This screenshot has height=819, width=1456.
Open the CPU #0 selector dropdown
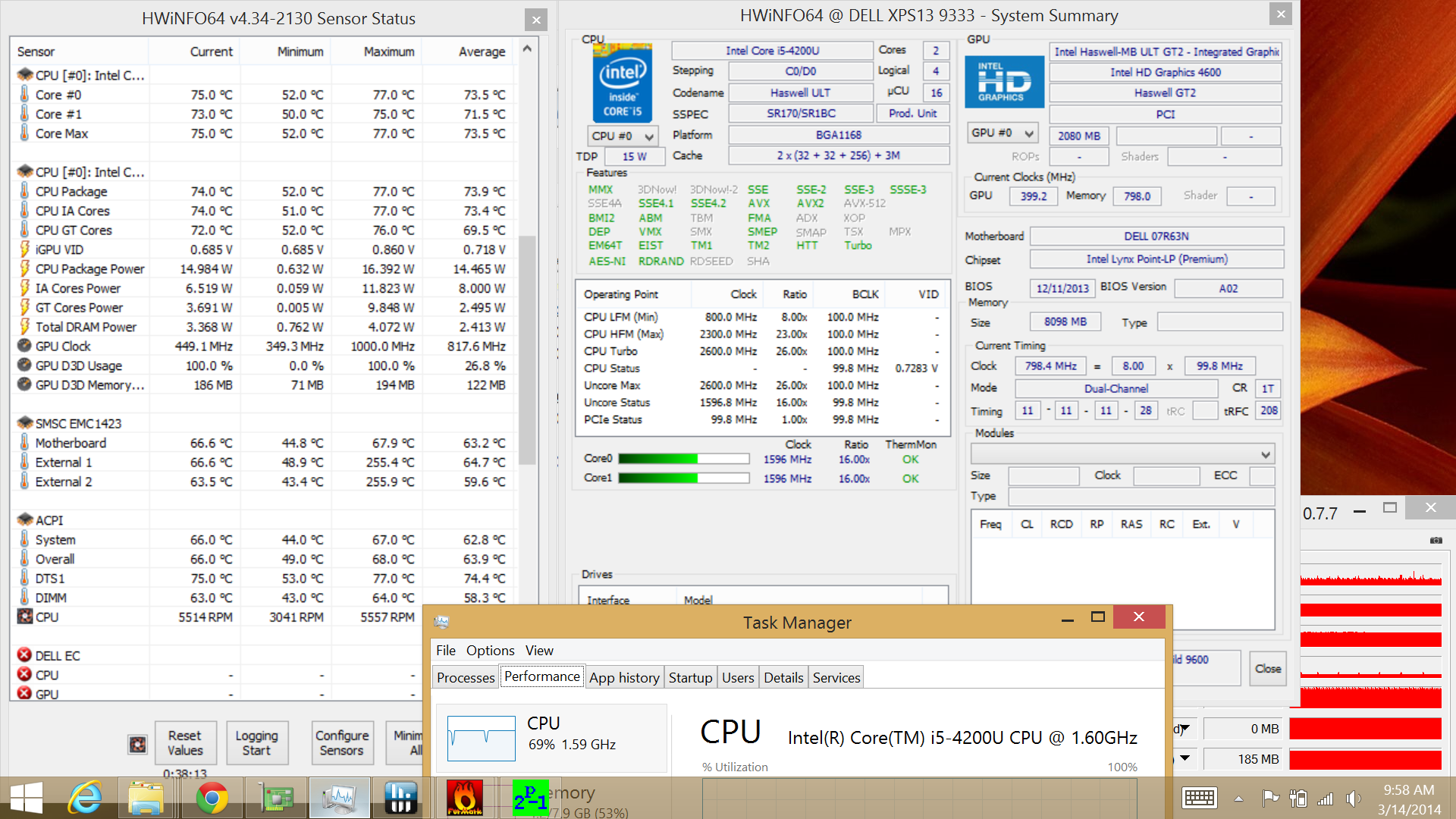point(623,136)
